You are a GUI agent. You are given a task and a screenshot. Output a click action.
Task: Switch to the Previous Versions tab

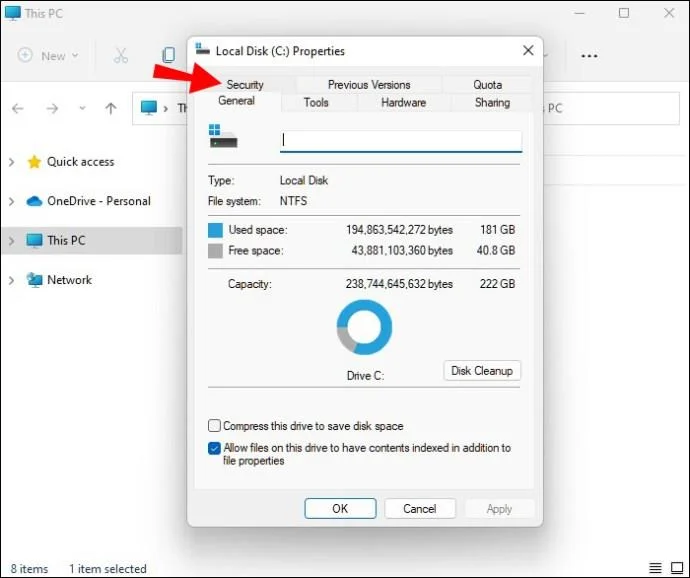coord(369,85)
